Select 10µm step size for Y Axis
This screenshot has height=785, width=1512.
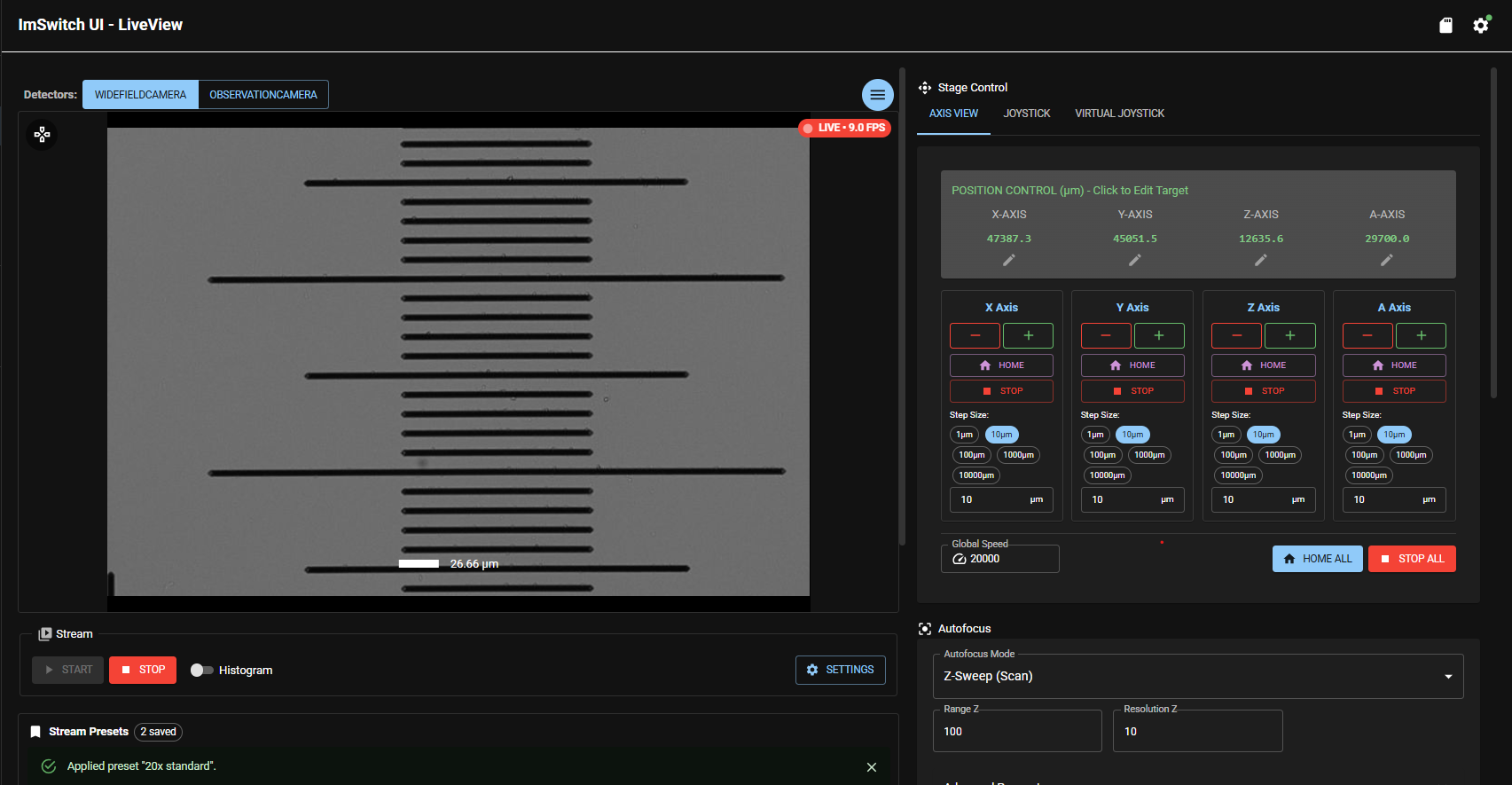point(1132,435)
